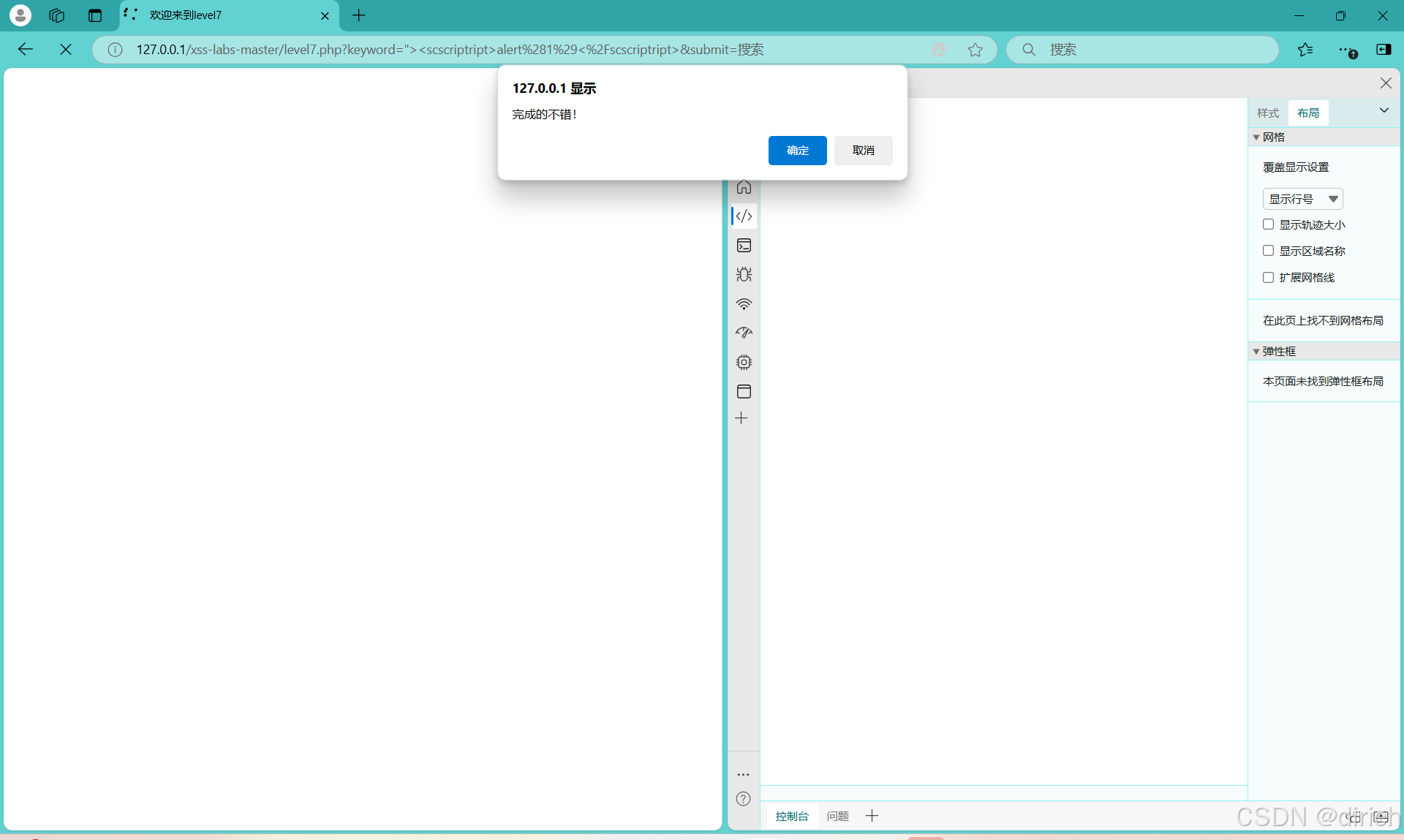
Task: Click the DevTools help question mark icon
Action: [x=743, y=799]
